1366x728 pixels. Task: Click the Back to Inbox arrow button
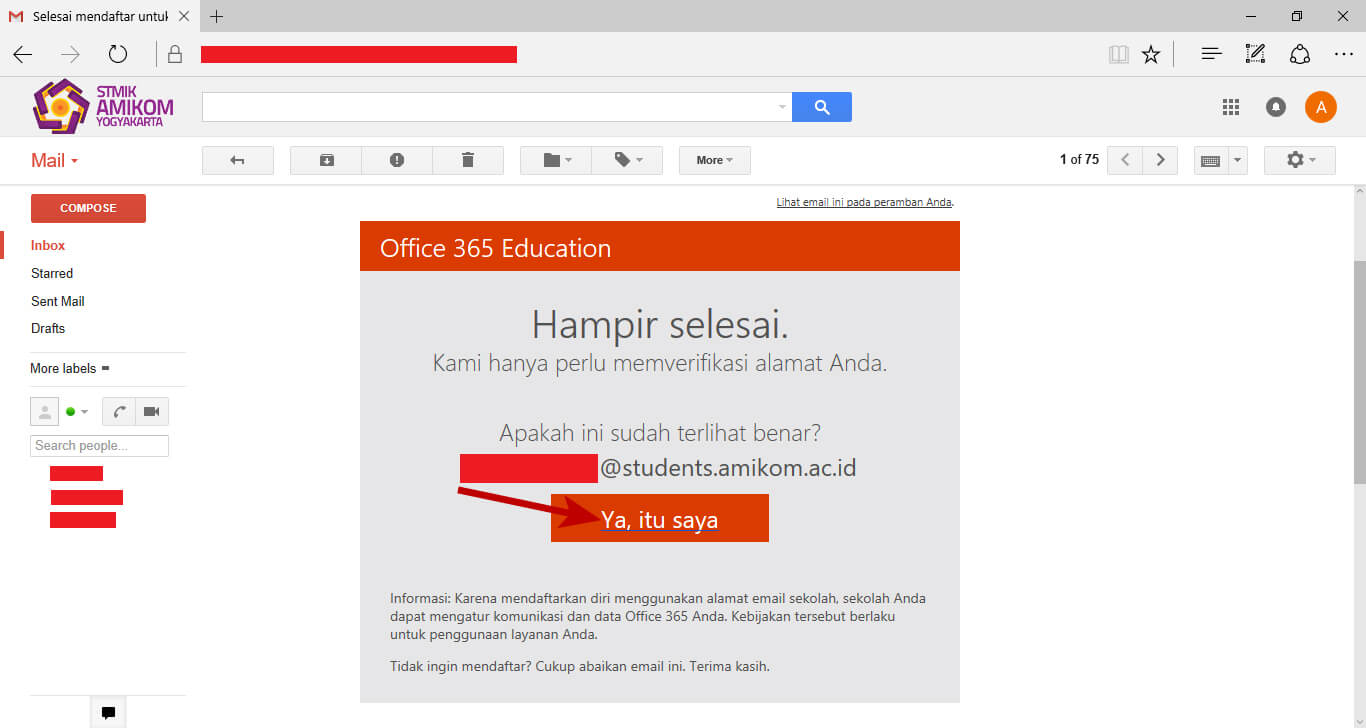[238, 160]
